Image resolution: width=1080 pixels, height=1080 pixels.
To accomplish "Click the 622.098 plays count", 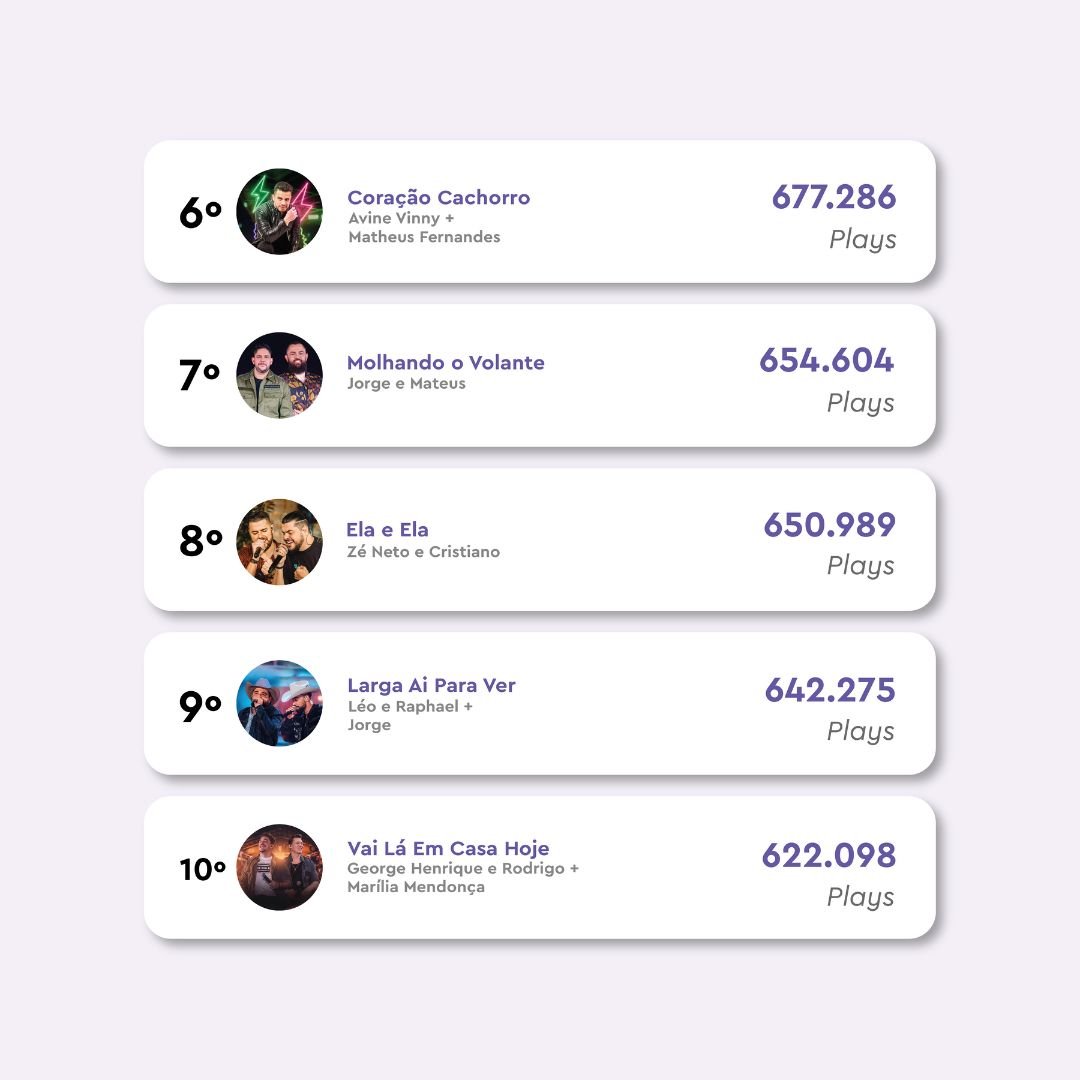I will [829, 855].
